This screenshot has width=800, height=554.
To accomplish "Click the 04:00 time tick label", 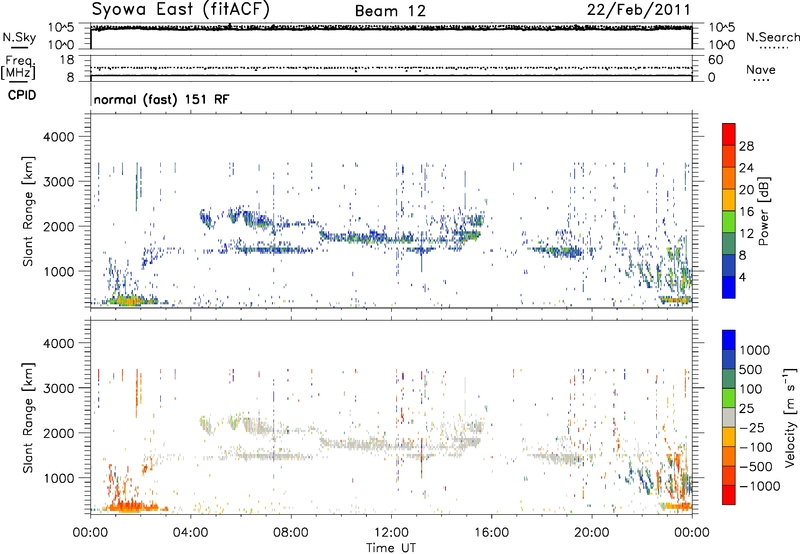I will pos(191,533).
